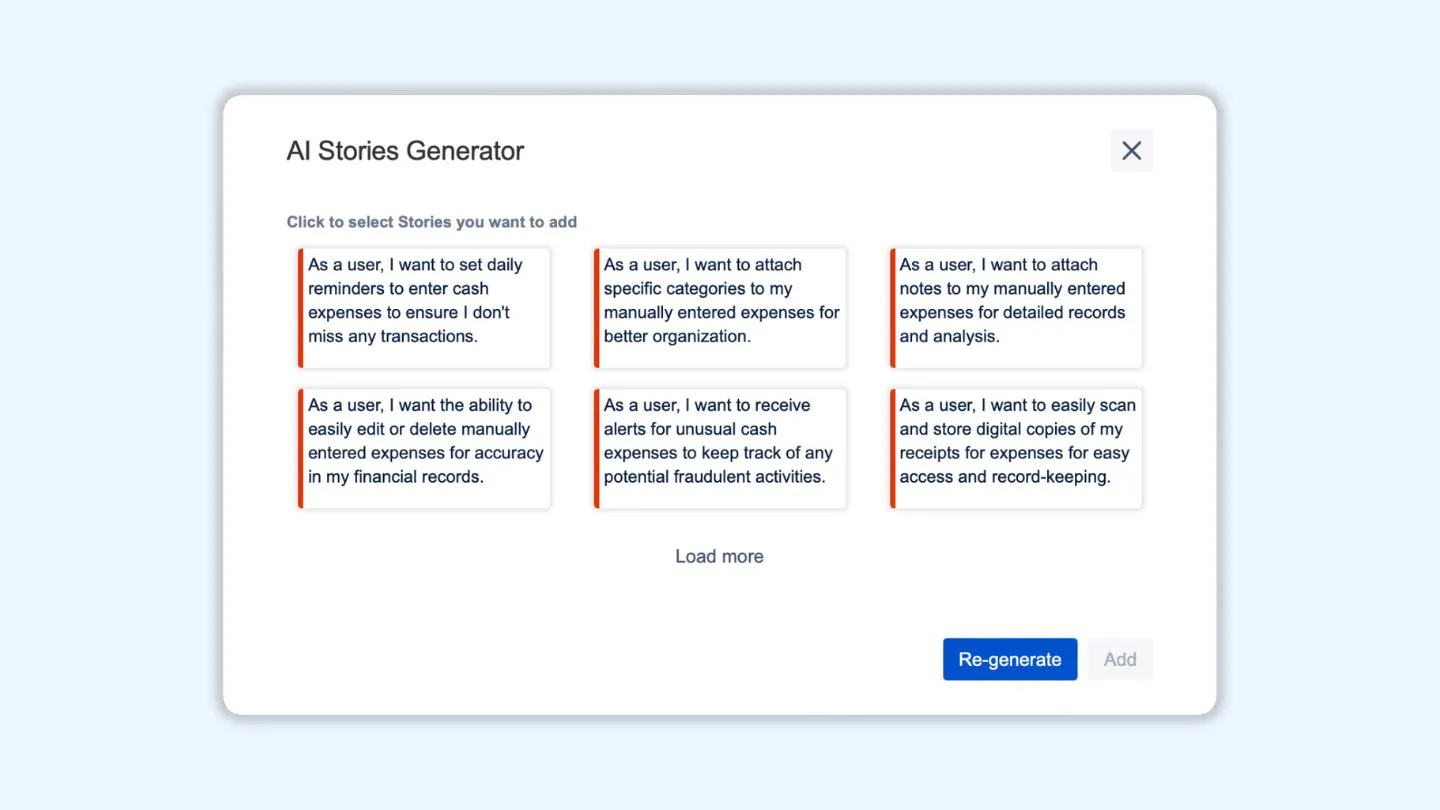This screenshot has height=810, width=1440.
Task: Select the scan and store receipts story card
Action: point(1016,448)
